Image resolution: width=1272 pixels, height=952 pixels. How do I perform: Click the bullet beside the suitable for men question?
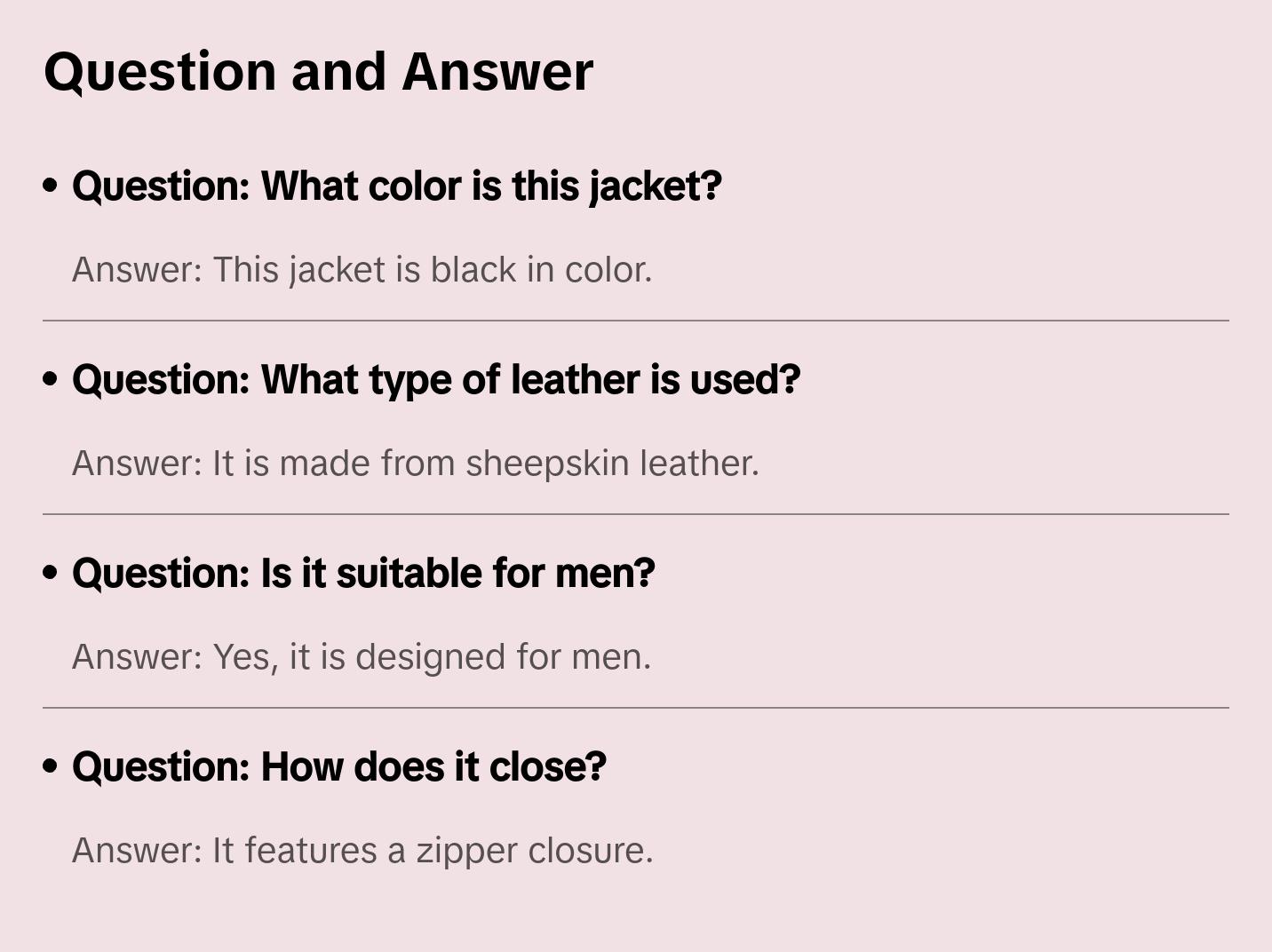[51, 574]
